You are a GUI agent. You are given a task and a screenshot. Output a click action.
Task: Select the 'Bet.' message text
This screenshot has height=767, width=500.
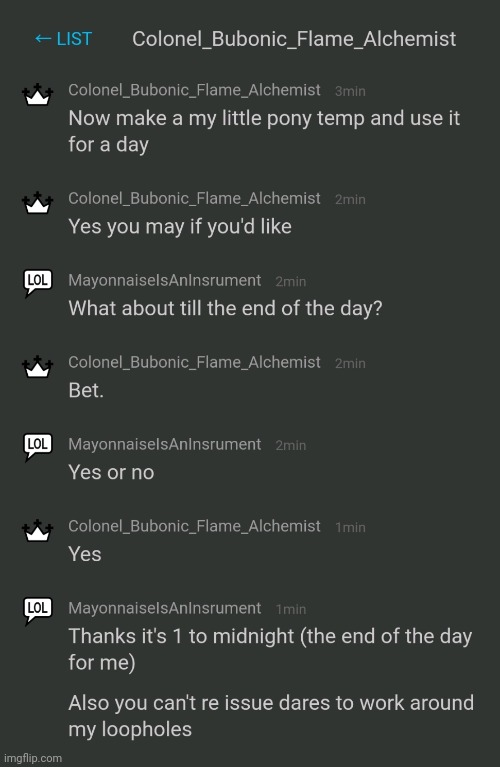click(x=86, y=390)
